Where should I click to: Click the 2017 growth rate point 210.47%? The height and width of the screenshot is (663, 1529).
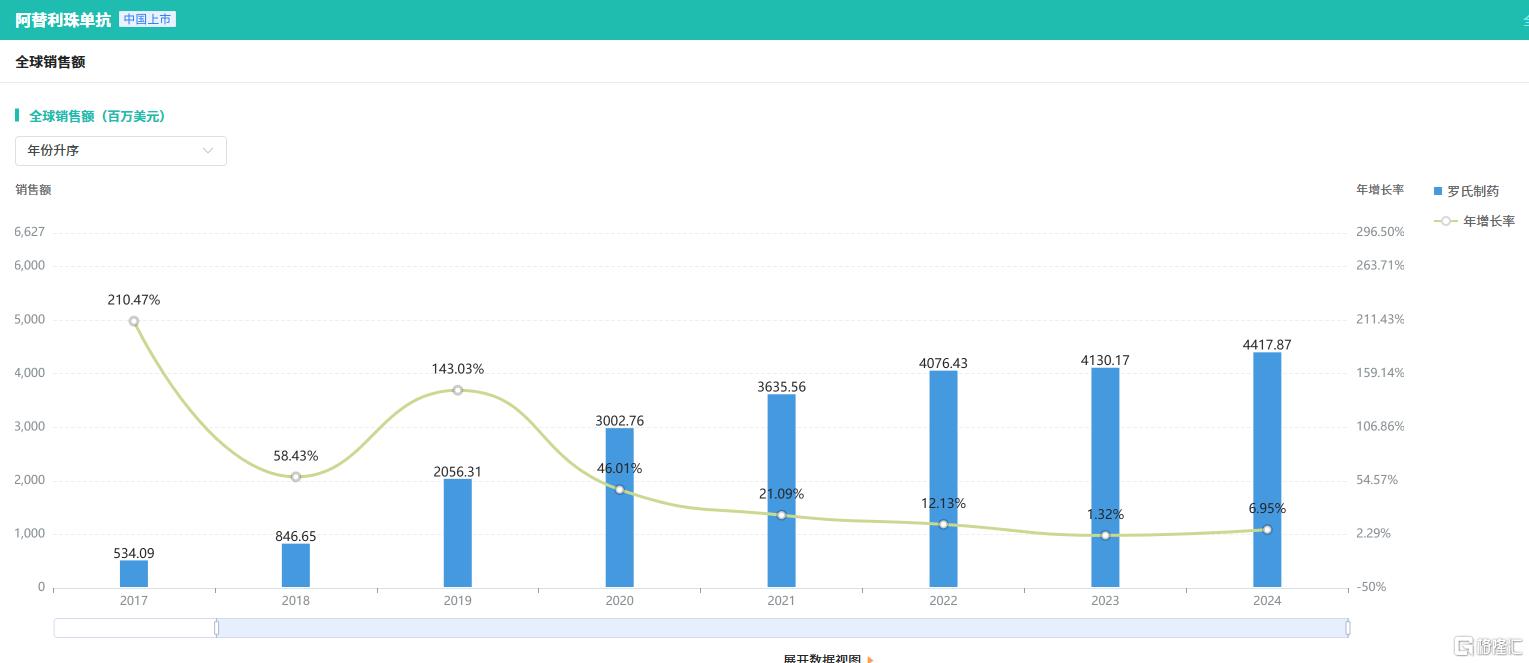134,321
